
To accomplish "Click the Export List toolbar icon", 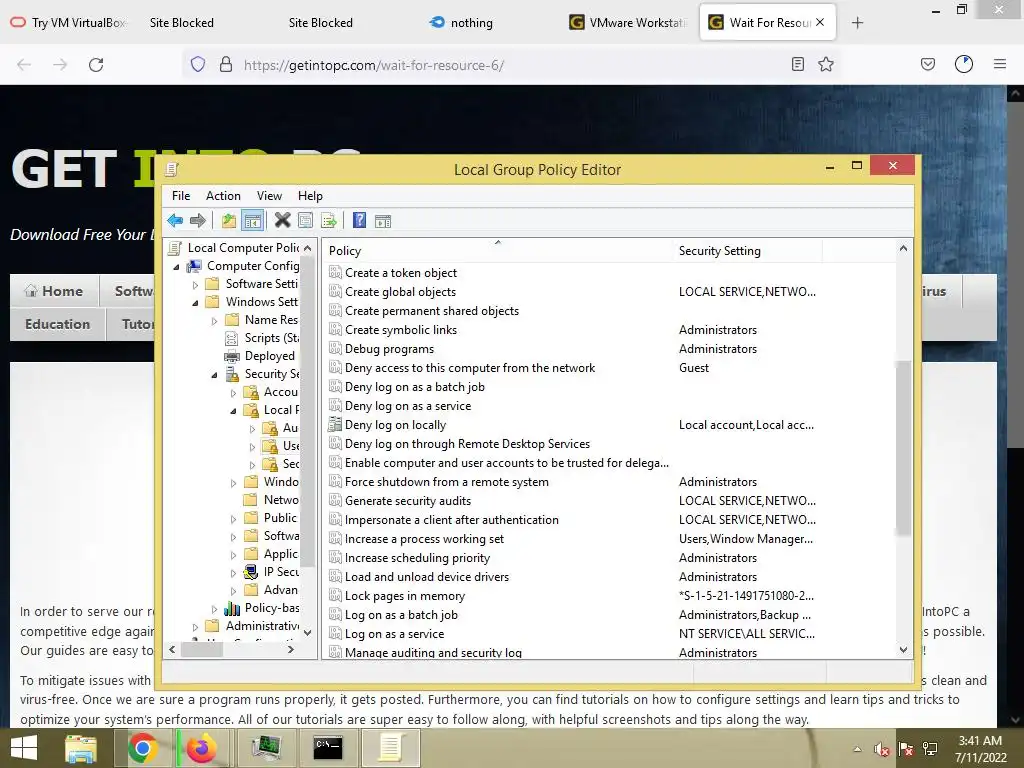I will point(328,221).
